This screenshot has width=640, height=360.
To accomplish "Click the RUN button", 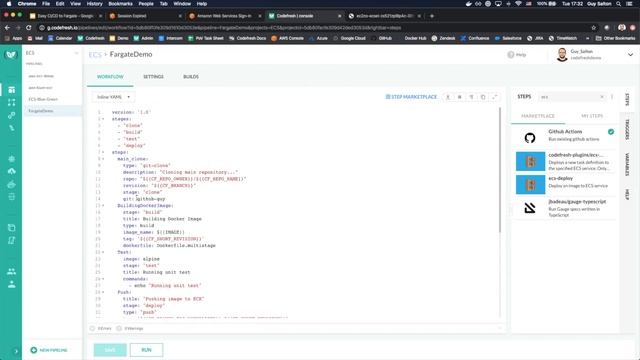I will (x=147, y=350).
